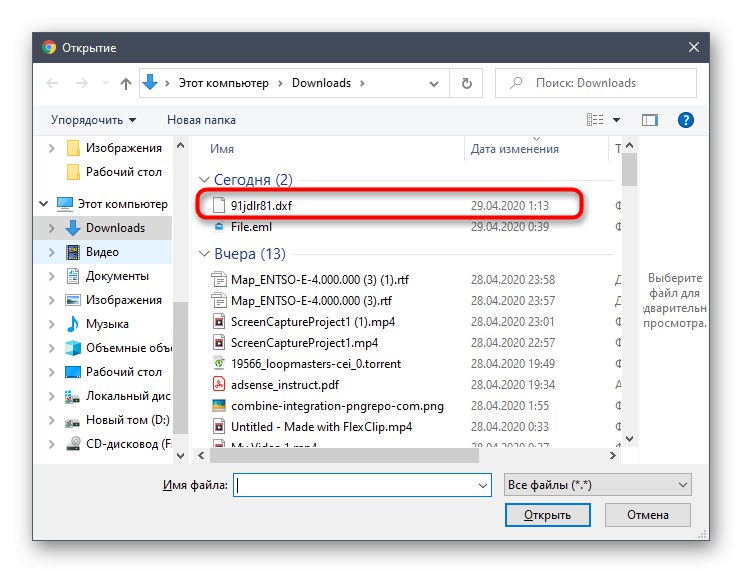Select the adsense_instruct.pdf file
Screen dimensions: 742x573
pyautogui.click(x=284, y=385)
